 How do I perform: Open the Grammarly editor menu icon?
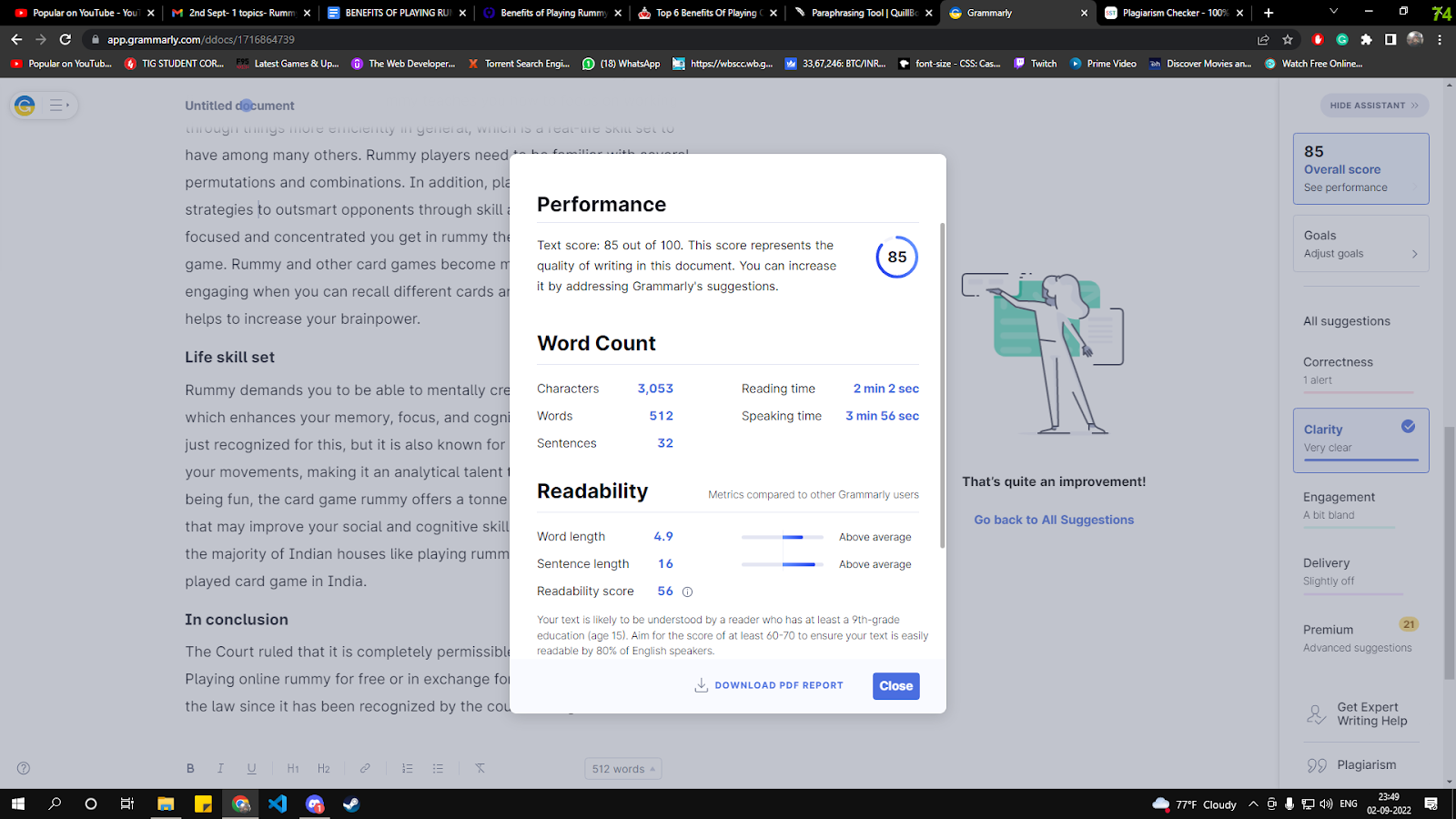click(x=58, y=106)
